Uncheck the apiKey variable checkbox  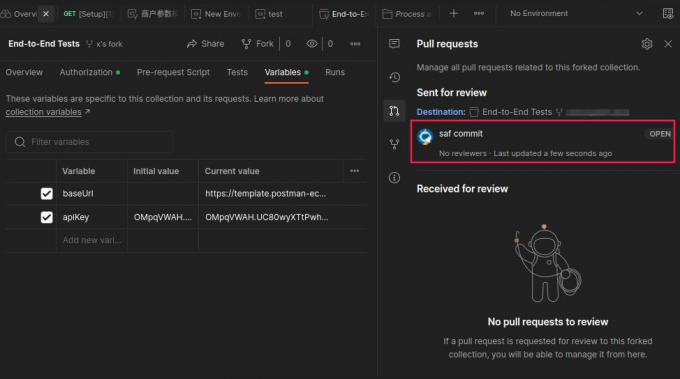pyautogui.click(x=46, y=217)
